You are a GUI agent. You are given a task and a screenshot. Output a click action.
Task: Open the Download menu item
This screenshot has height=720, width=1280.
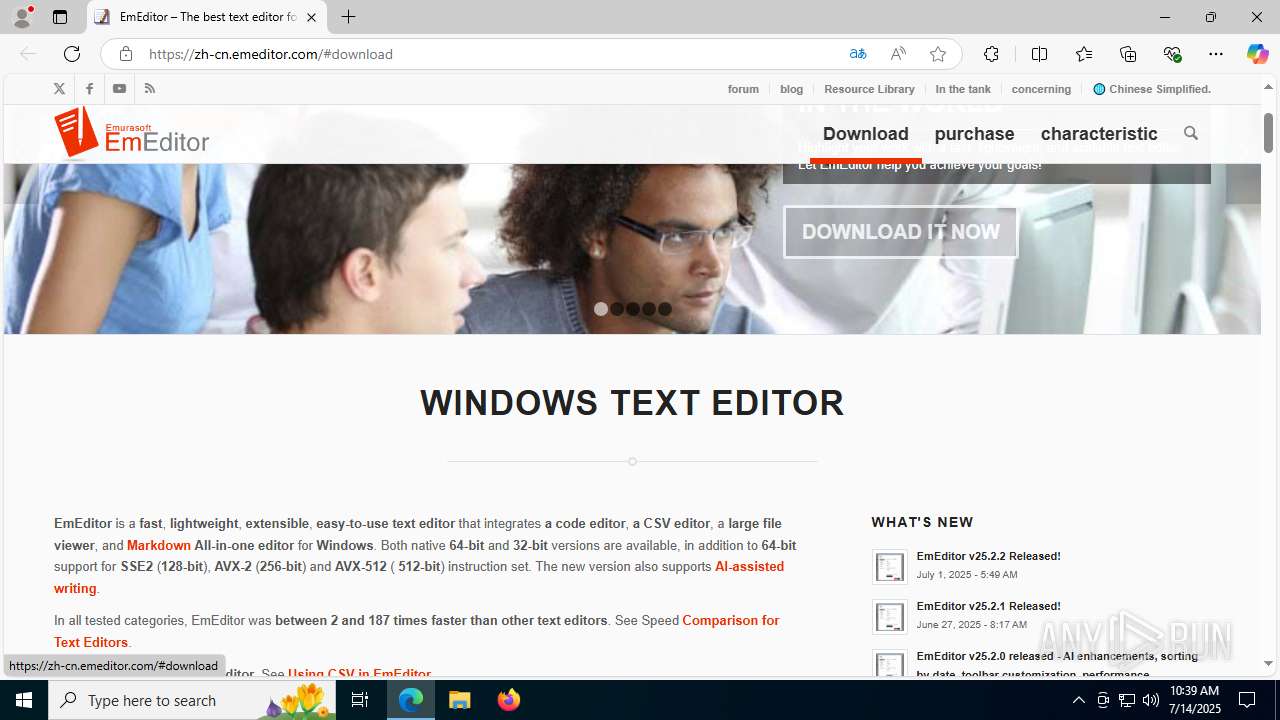tap(866, 133)
